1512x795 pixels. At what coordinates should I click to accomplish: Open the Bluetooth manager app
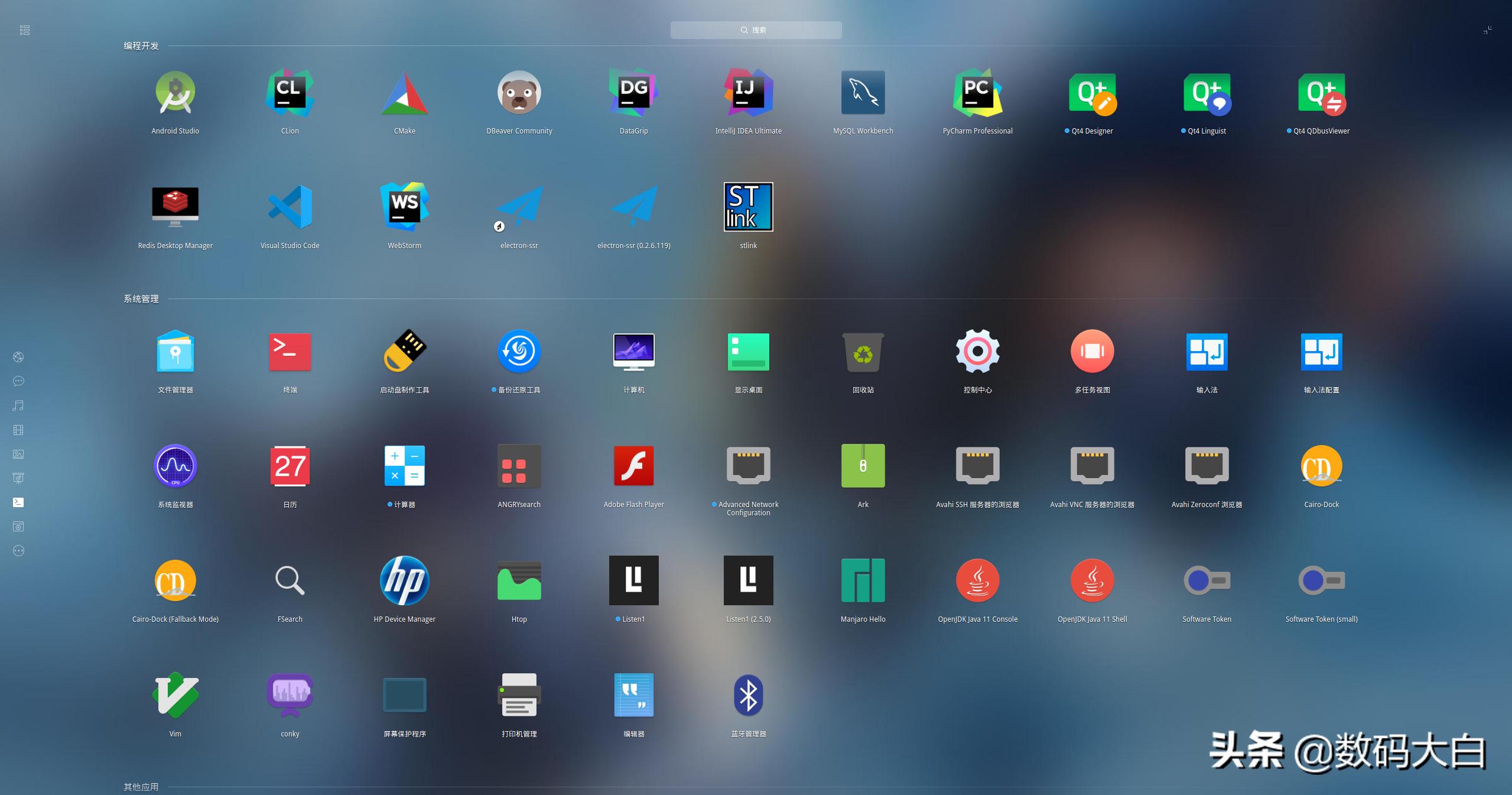[748, 696]
